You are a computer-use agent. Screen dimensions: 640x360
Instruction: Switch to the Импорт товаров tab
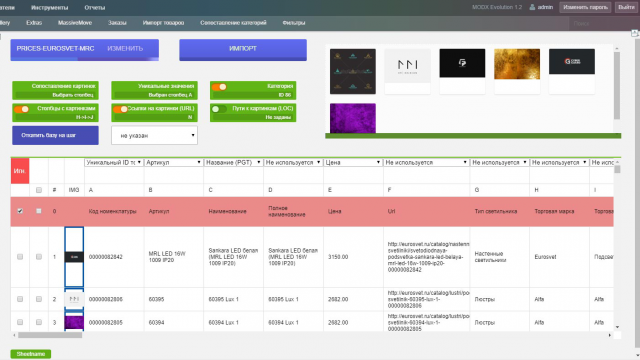click(x=163, y=23)
